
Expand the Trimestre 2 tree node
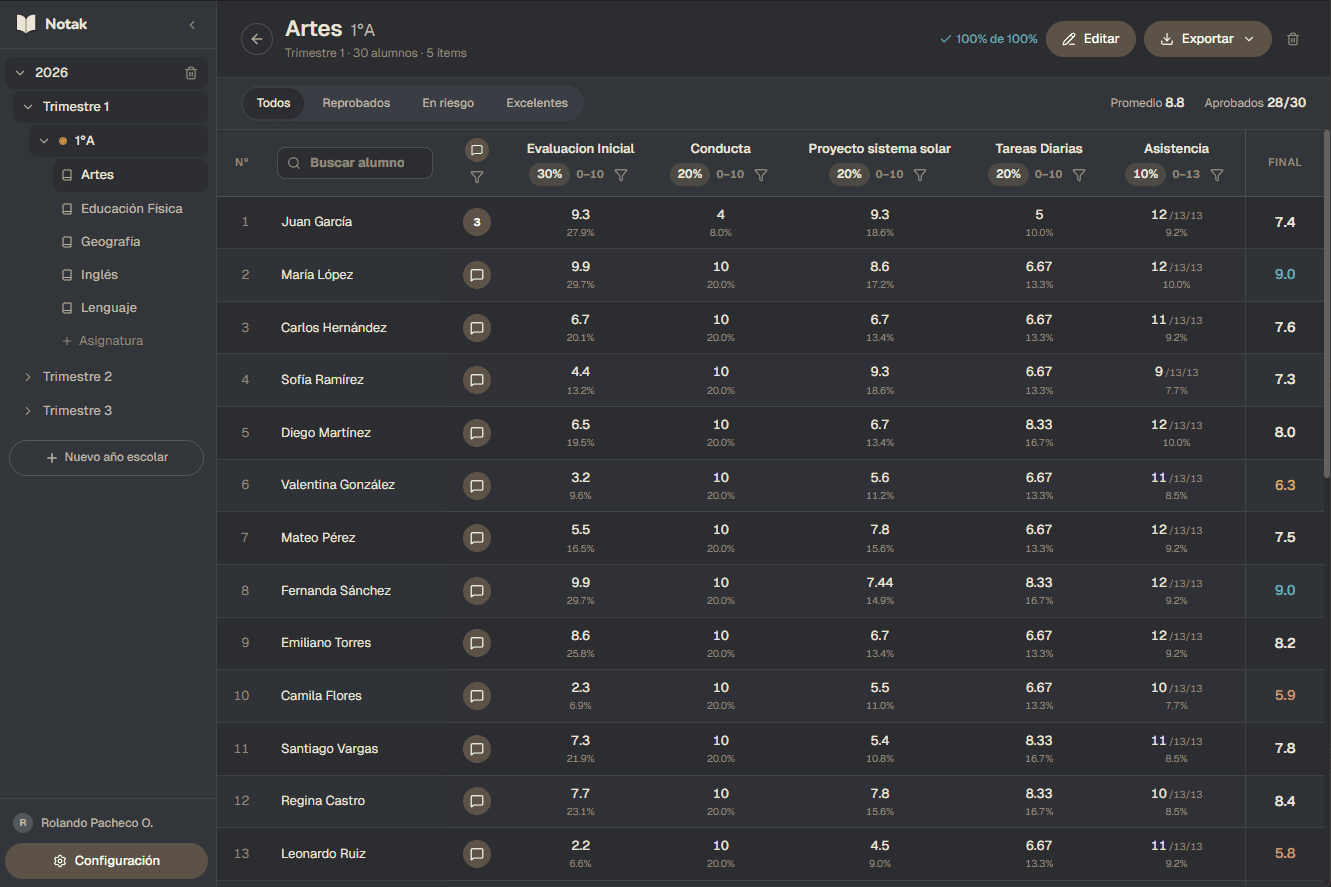click(28, 377)
